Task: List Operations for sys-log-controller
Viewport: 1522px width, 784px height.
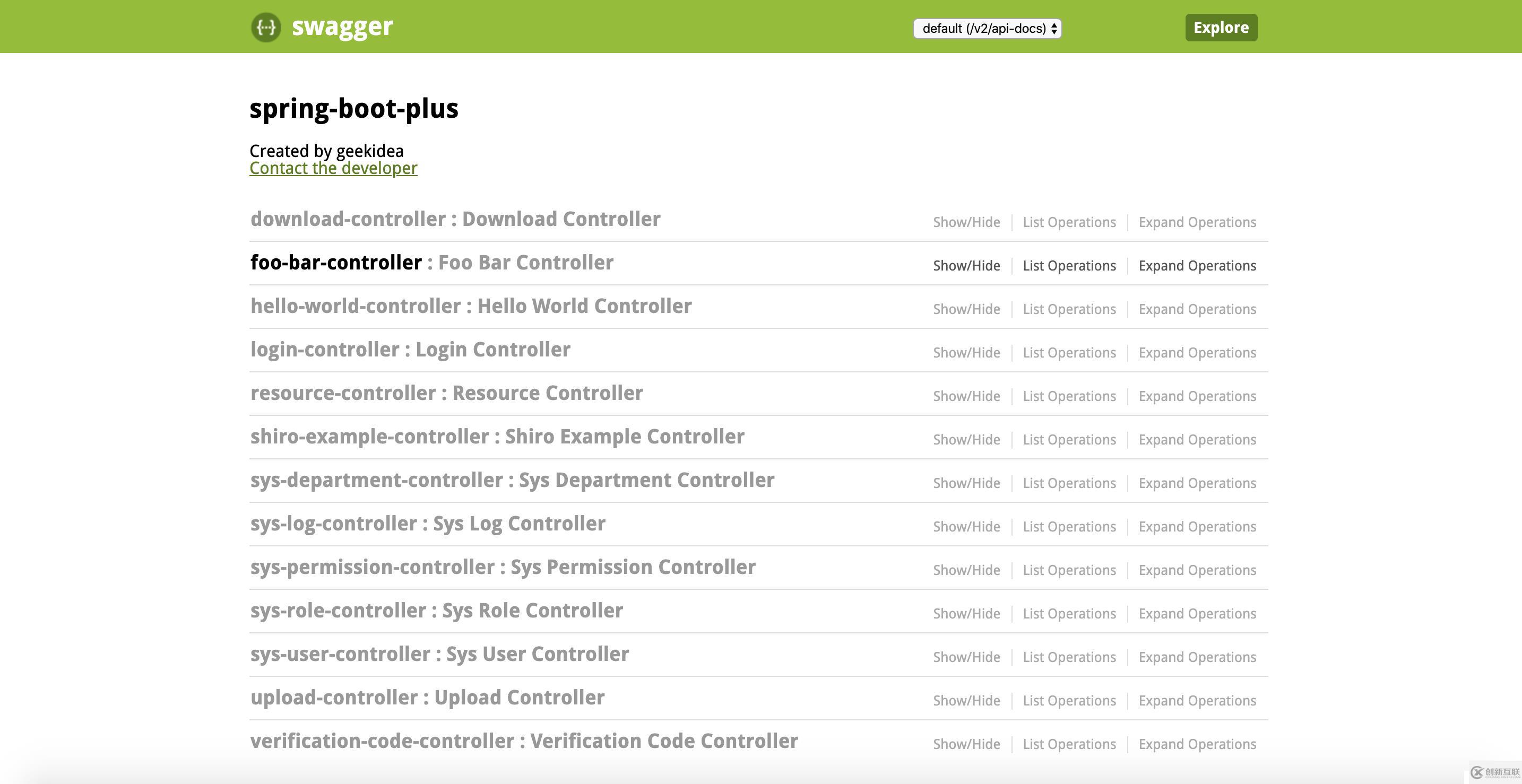Action: coord(1069,527)
